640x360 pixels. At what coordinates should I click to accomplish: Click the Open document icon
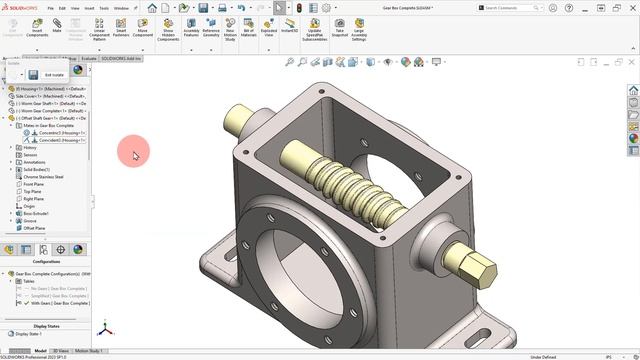(x=184, y=8)
